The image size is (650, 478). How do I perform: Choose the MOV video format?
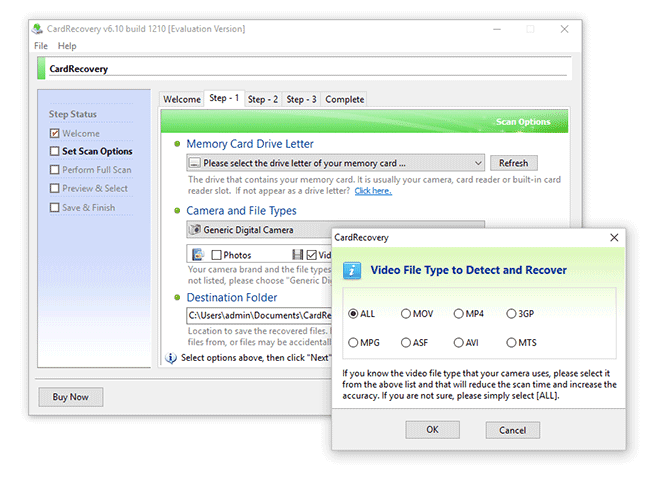[417, 313]
